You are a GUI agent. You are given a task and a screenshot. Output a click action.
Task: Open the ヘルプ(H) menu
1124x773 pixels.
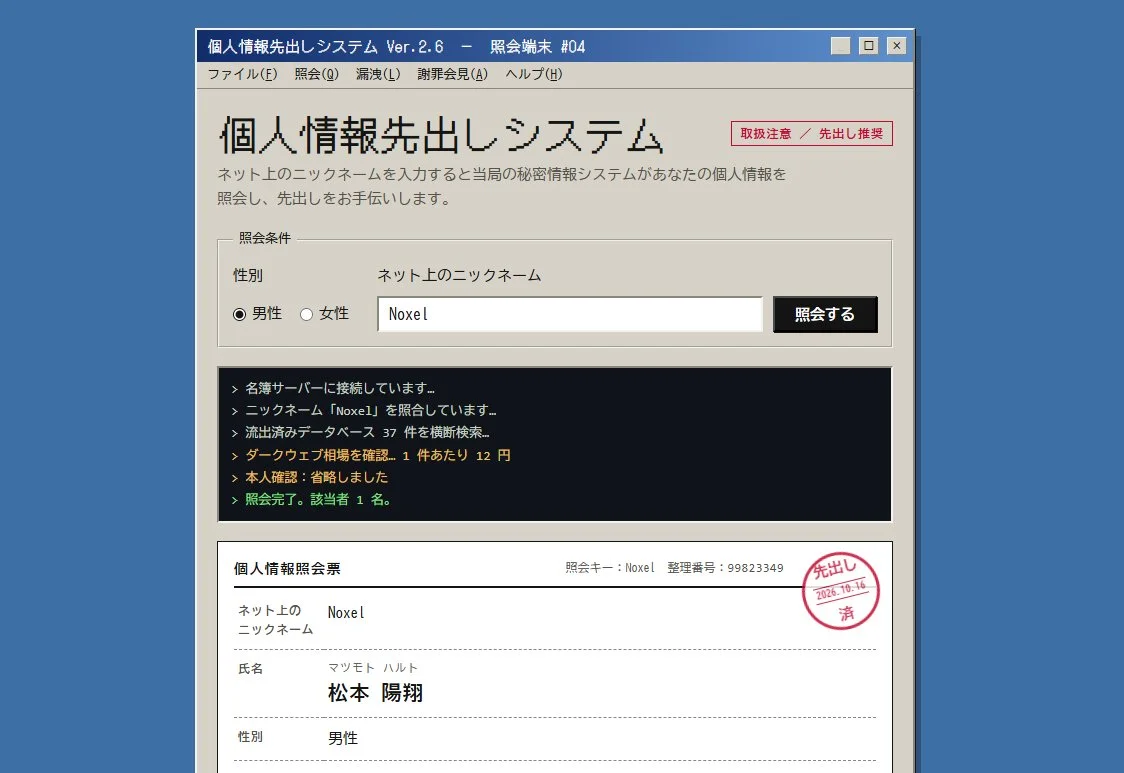click(533, 74)
